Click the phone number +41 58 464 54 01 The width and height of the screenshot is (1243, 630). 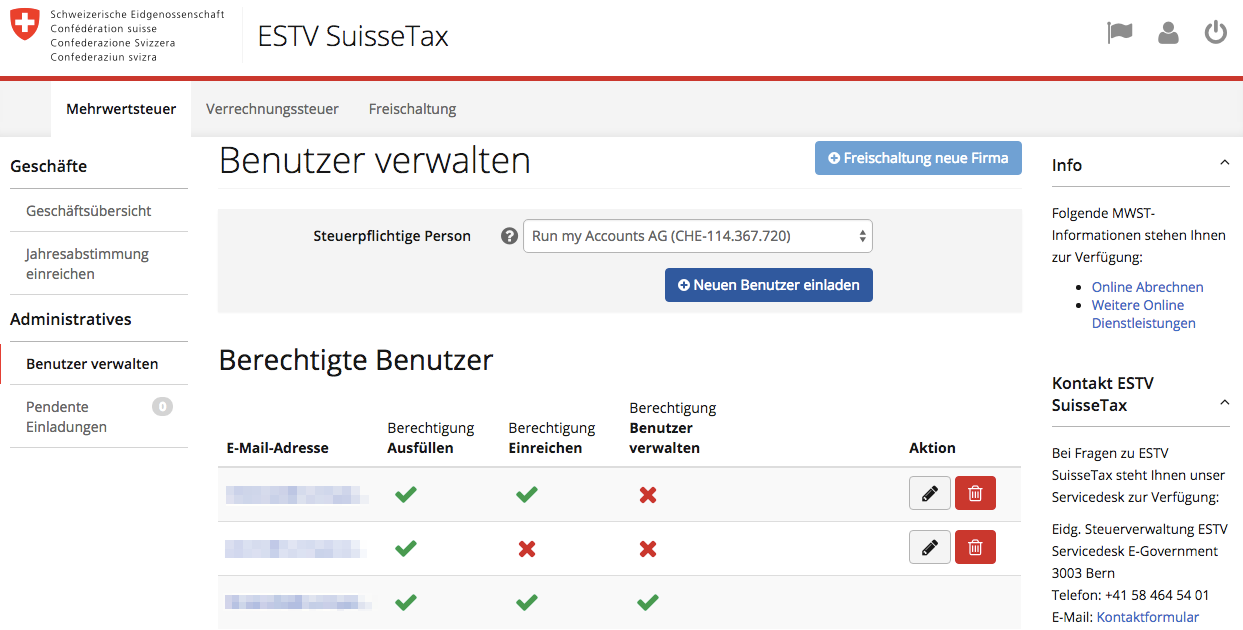1157,595
